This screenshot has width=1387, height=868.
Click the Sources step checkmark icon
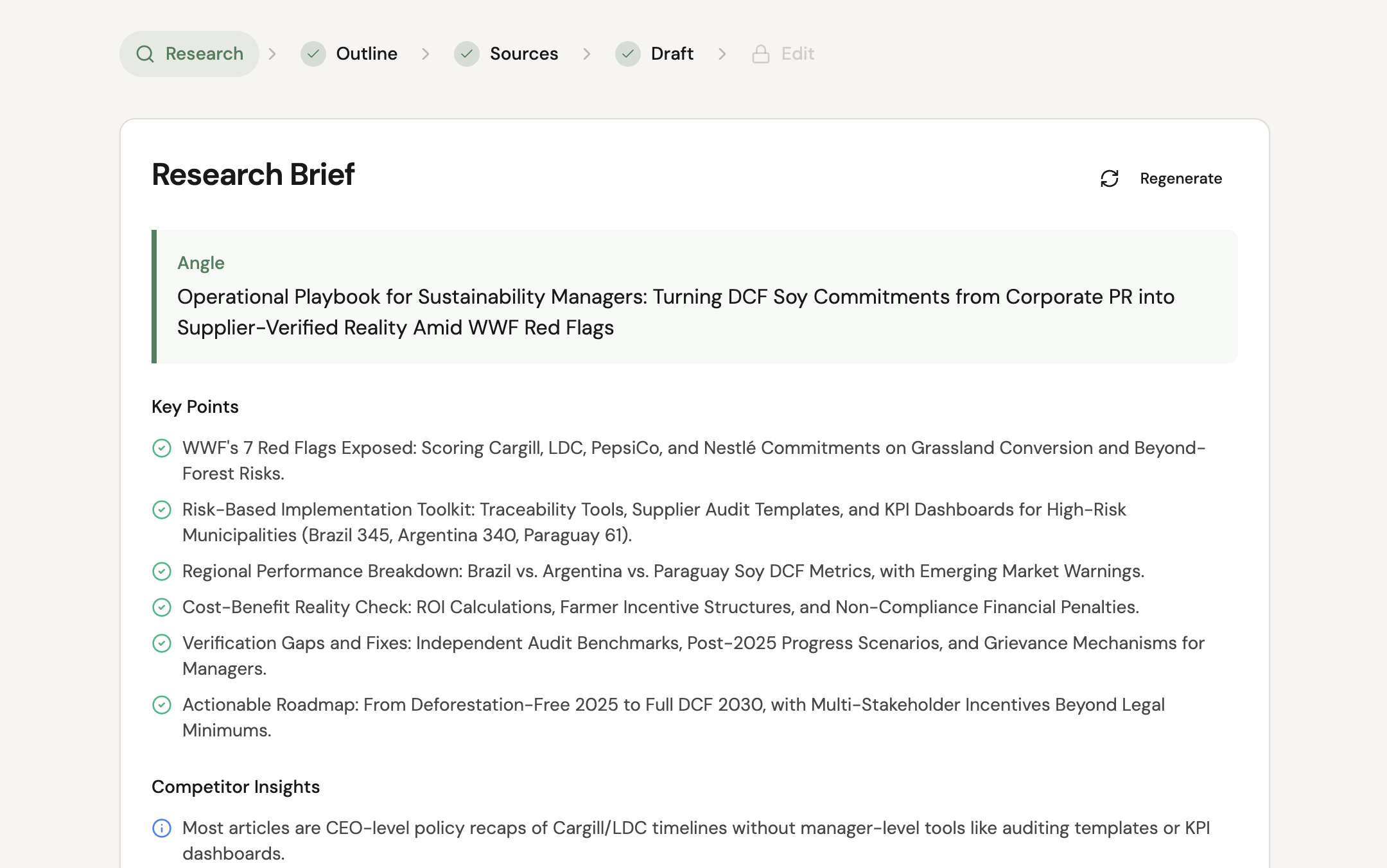467,54
